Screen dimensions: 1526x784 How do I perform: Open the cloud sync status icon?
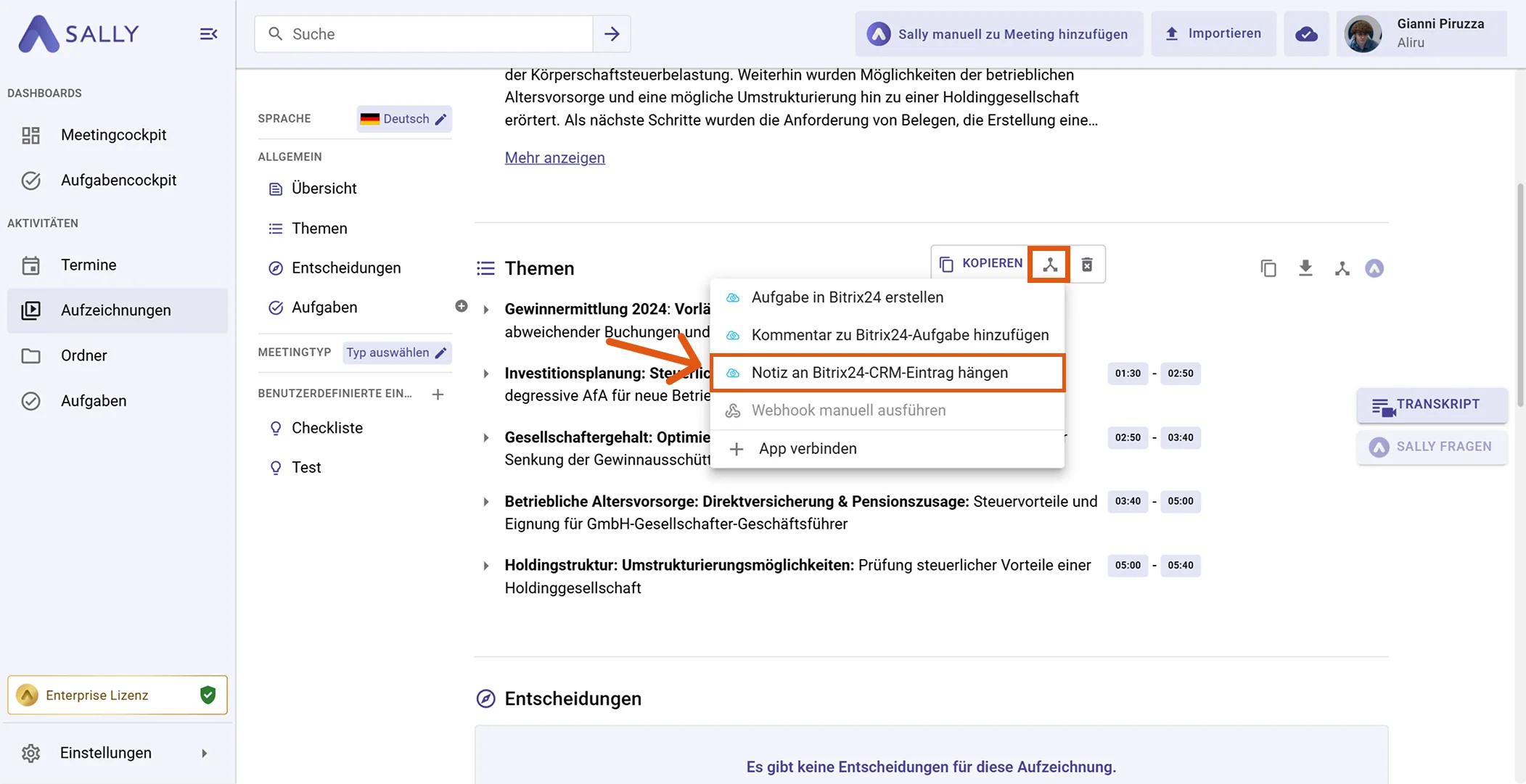1306,34
